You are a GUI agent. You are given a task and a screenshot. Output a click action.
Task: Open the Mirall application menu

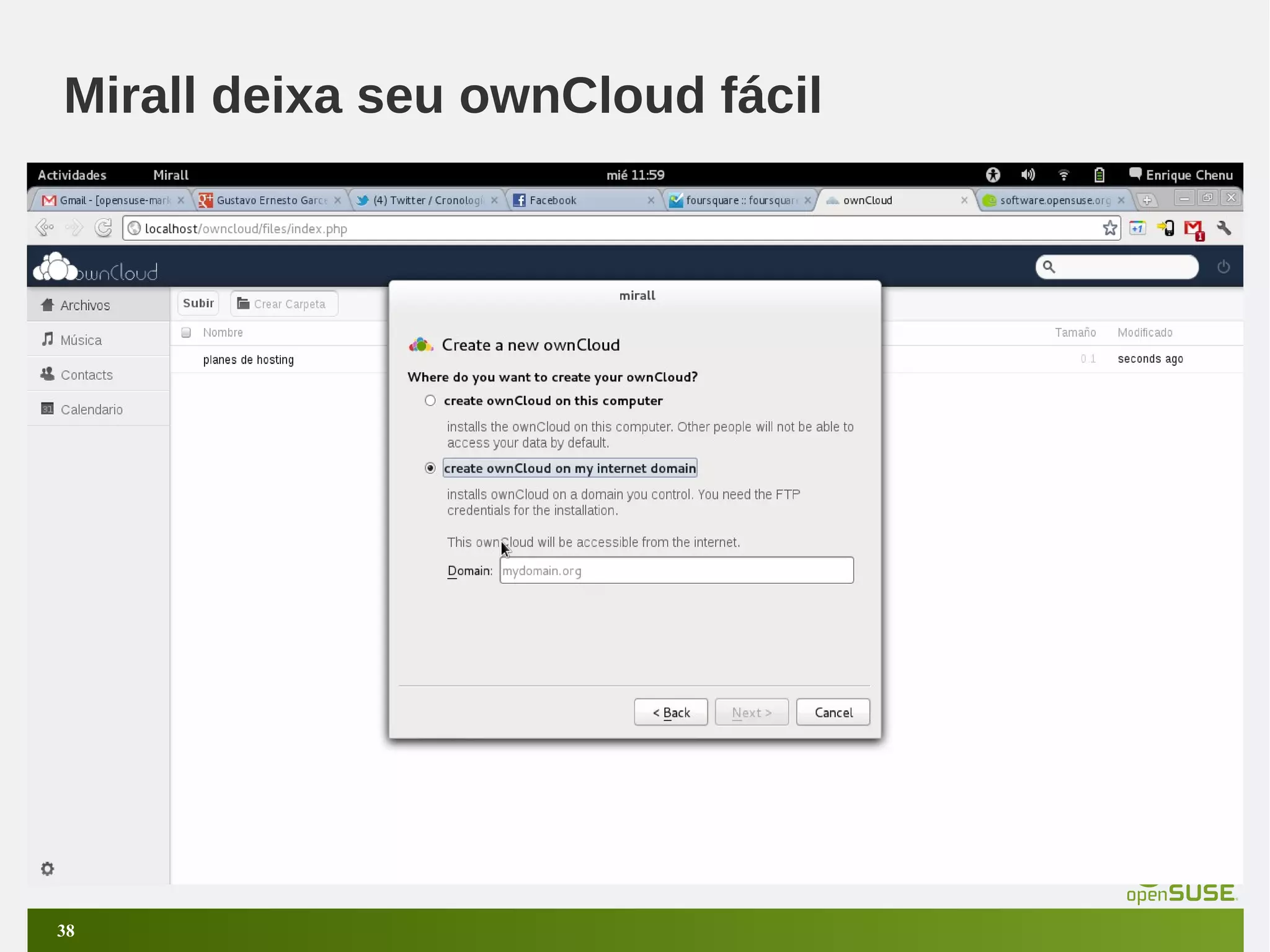pos(171,175)
